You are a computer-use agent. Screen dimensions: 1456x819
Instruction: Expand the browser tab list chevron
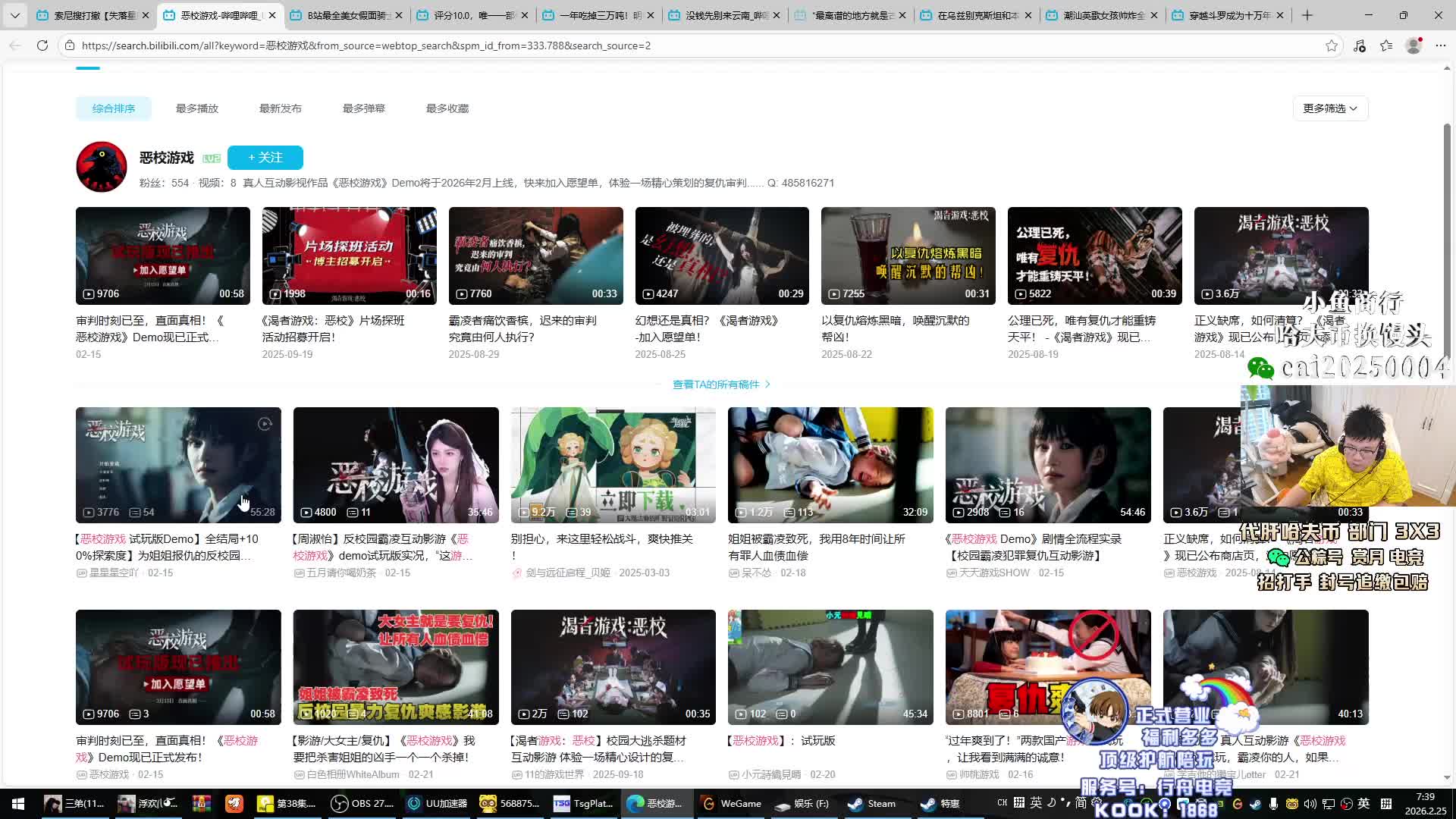click(x=15, y=15)
